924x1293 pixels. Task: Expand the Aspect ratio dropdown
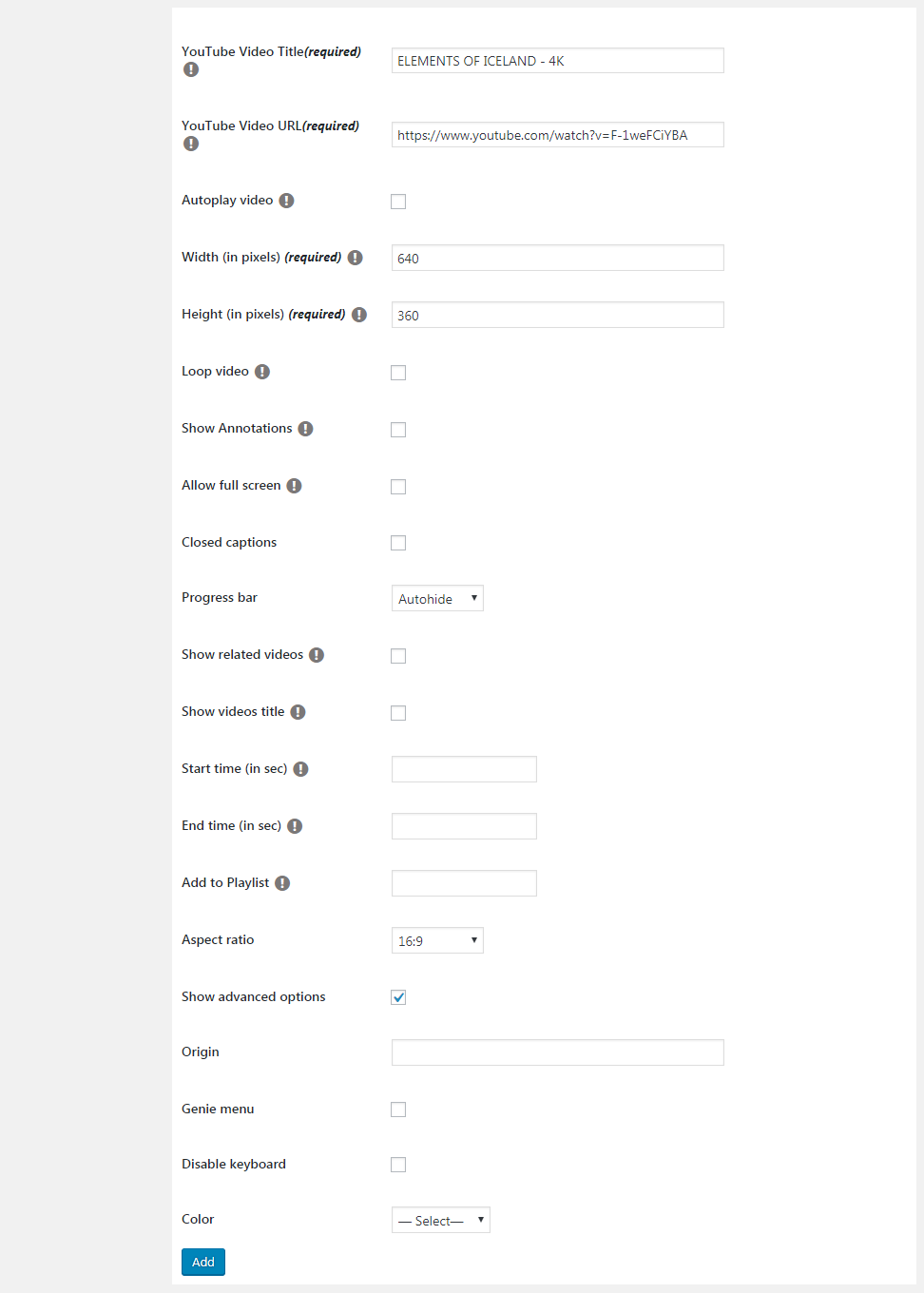437,940
